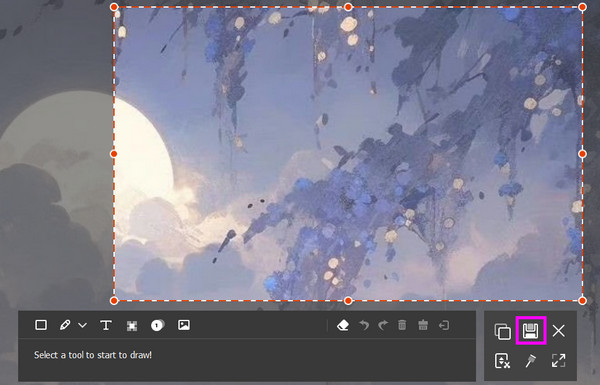Click the top-right corner selection handle
The height and width of the screenshot is (385, 600).
tap(582, 7)
